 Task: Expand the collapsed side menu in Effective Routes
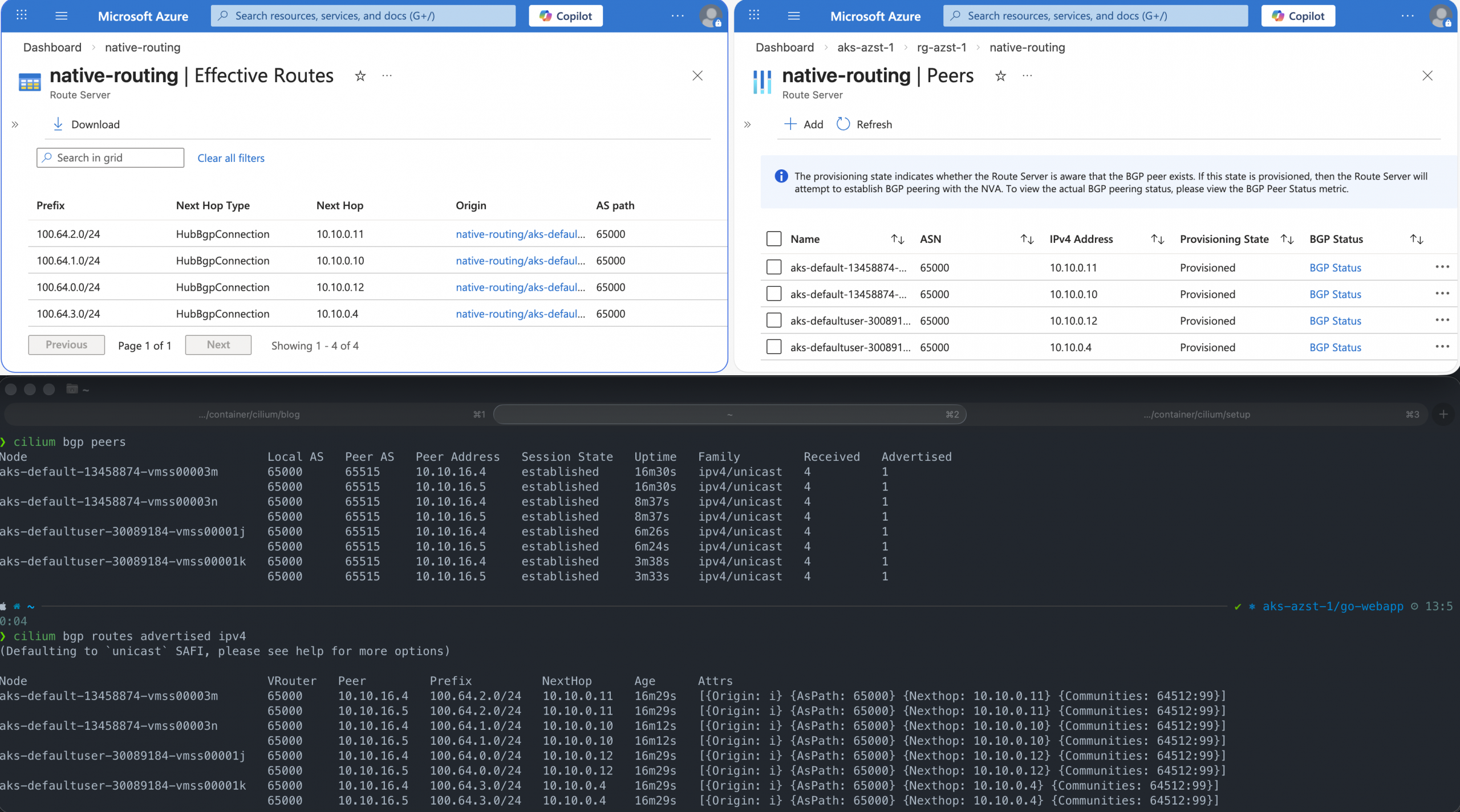pos(15,124)
